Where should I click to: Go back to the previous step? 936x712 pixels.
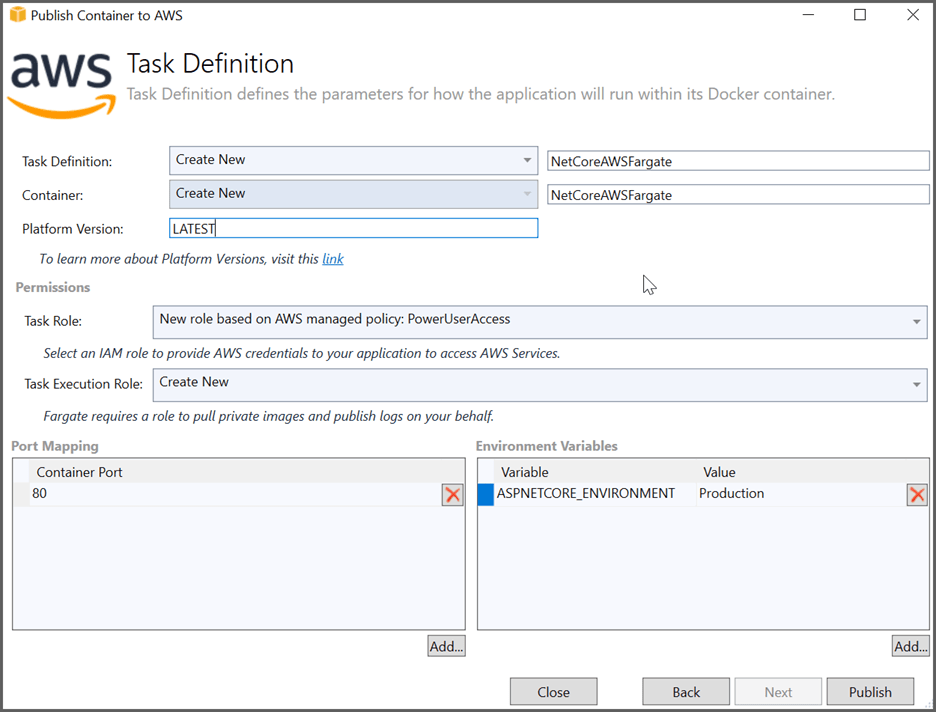686,691
